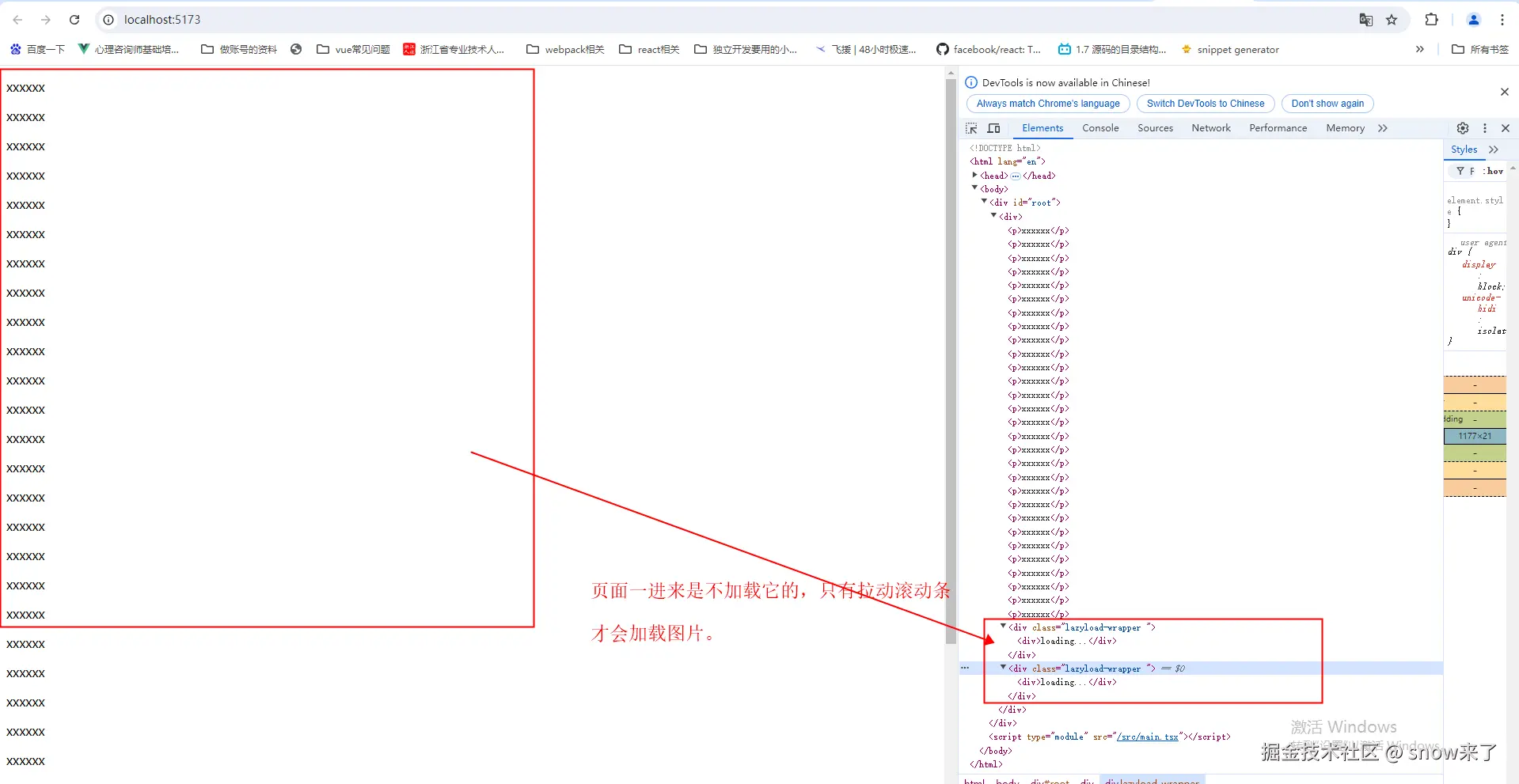The height and width of the screenshot is (784, 1519).
Task: Reload the page
Action: click(74, 20)
